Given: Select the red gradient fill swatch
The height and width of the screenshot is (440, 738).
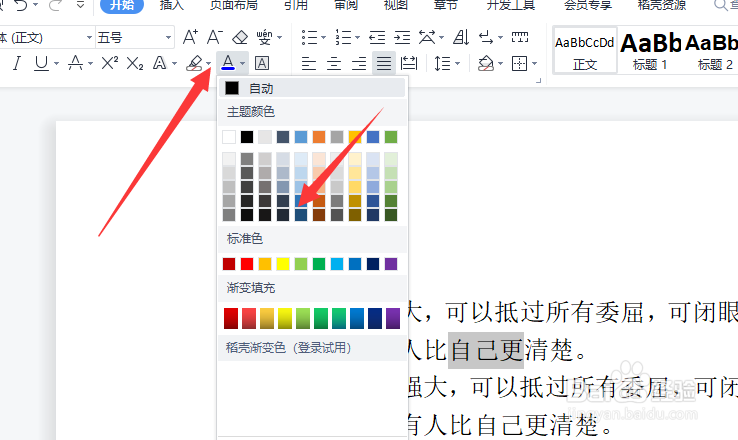Looking at the screenshot, I should (x=231, y=318).
